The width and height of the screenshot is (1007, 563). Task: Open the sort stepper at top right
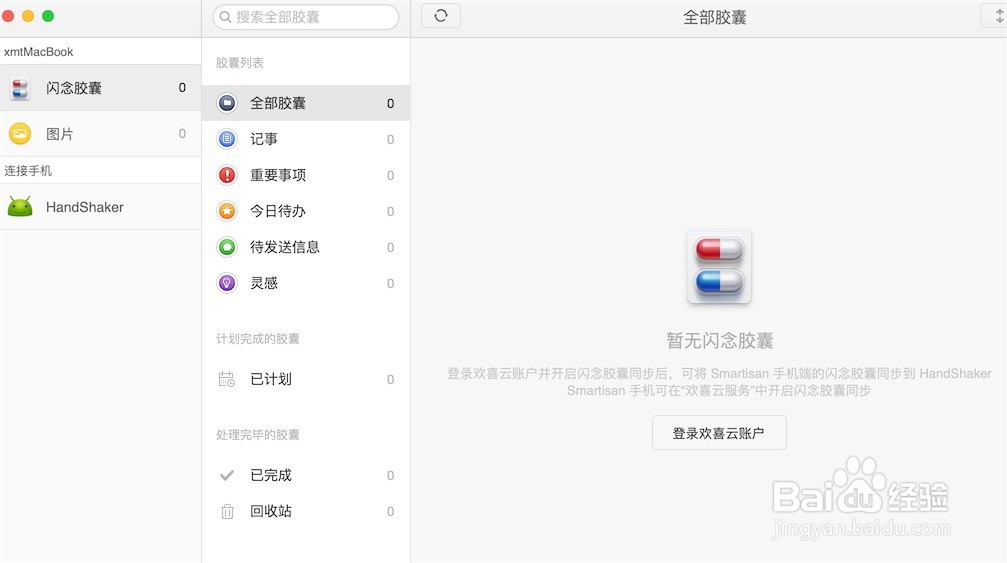[995, 16]
